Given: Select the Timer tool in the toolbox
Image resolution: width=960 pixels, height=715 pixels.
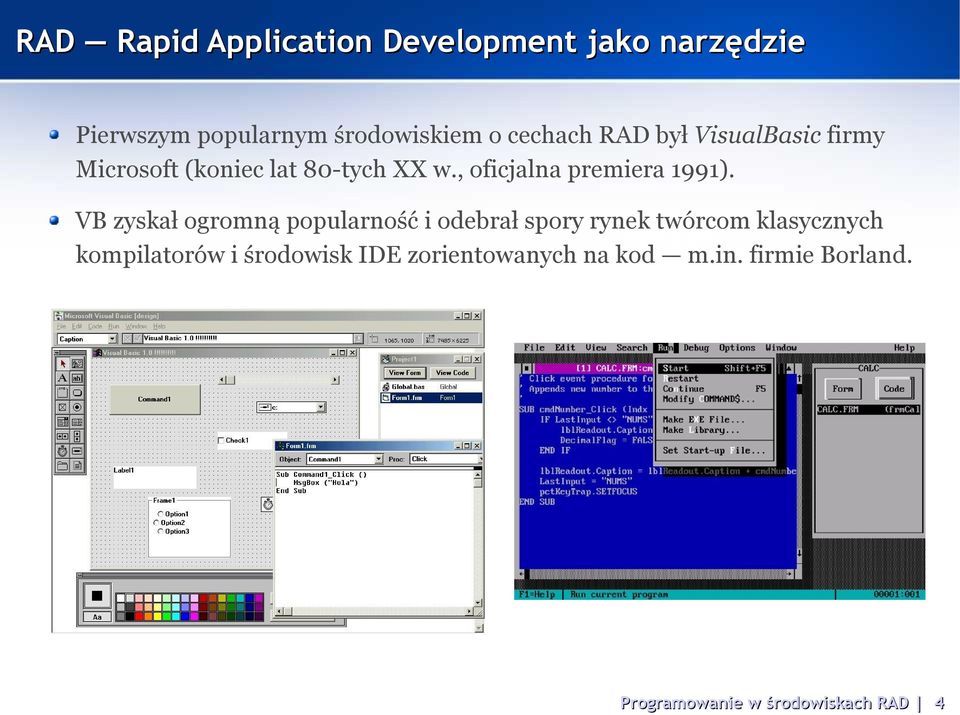Looking at the screenshot, I should 62,451.
